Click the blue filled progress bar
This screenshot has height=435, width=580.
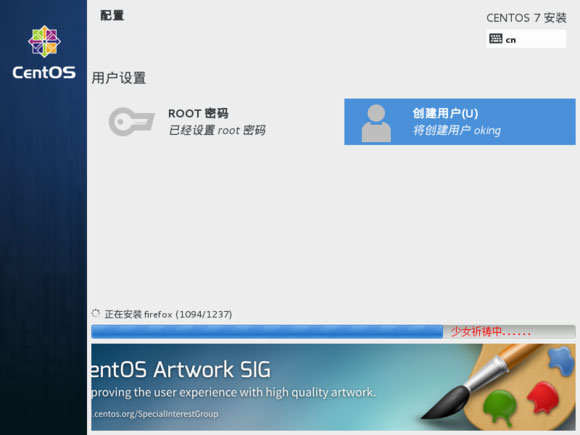tap(267, 331)
